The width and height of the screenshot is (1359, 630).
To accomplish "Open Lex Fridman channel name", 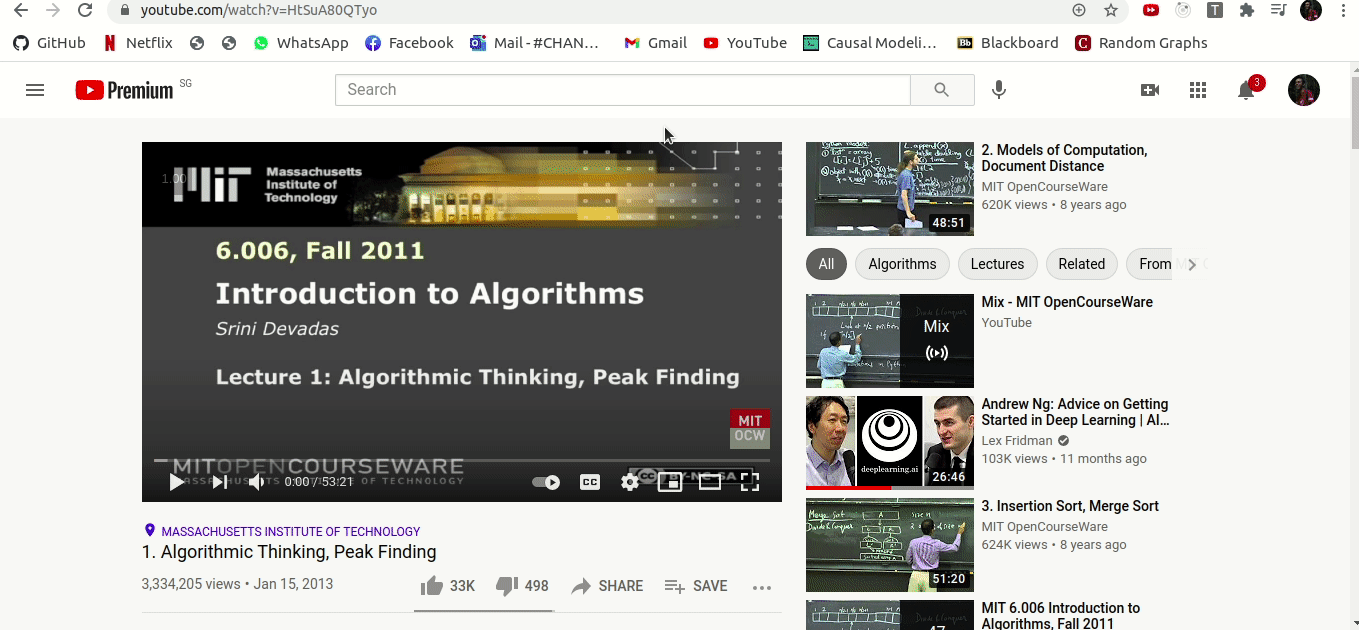I will pos(1017,440).
